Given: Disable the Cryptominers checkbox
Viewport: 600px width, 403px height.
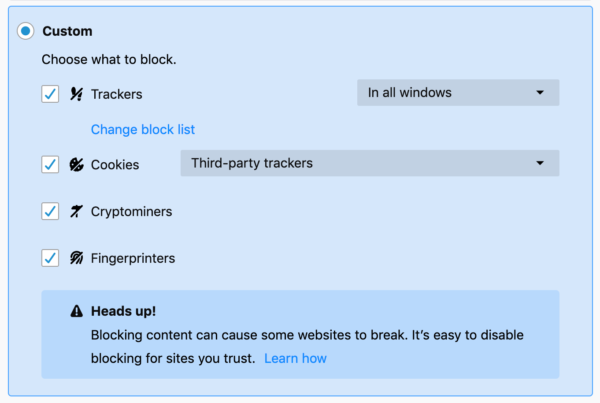Looking at the screenshot, I should [50, 211].
